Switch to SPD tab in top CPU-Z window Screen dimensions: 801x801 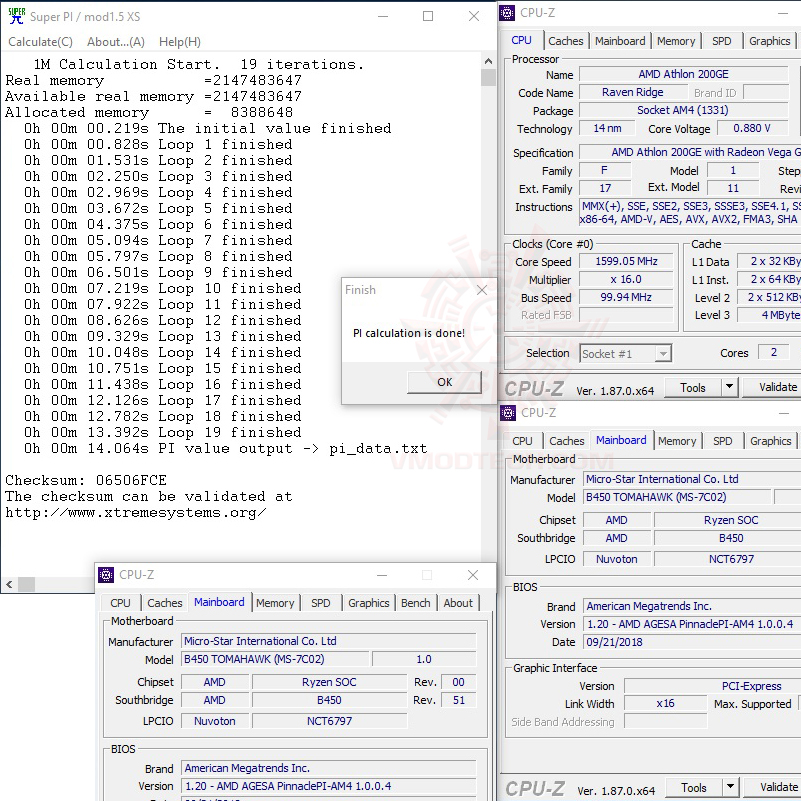tap(721, 41)
